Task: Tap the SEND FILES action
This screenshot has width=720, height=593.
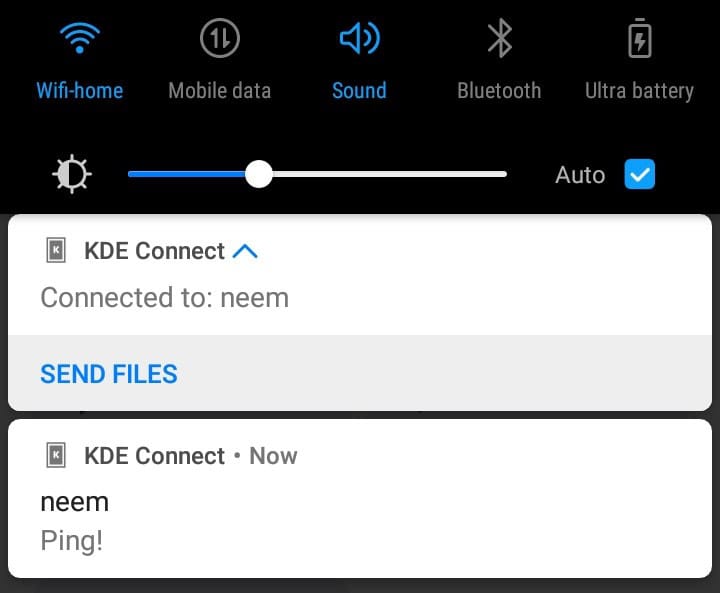Action: point(109,374)
